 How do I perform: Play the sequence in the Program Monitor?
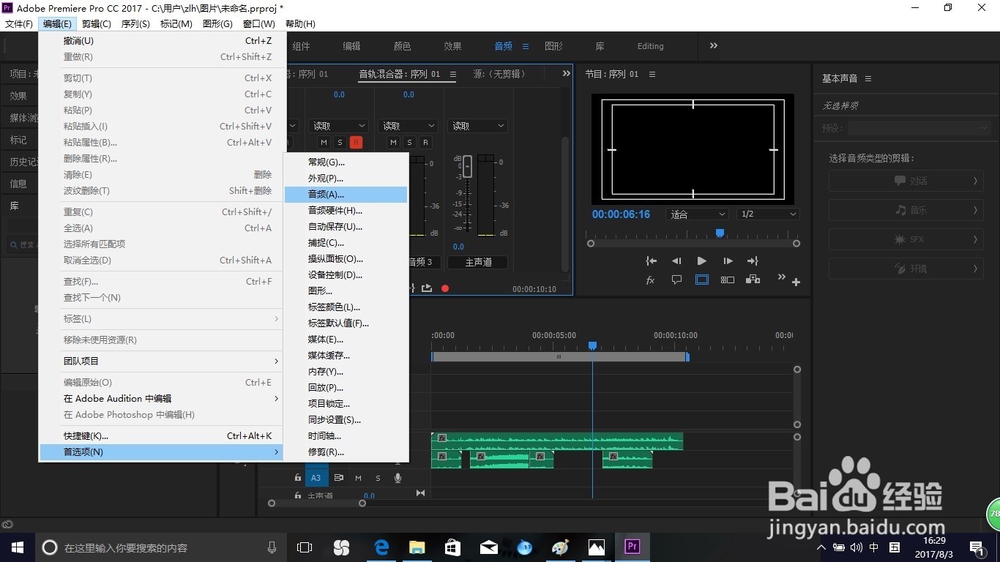(x=702, y=260)
